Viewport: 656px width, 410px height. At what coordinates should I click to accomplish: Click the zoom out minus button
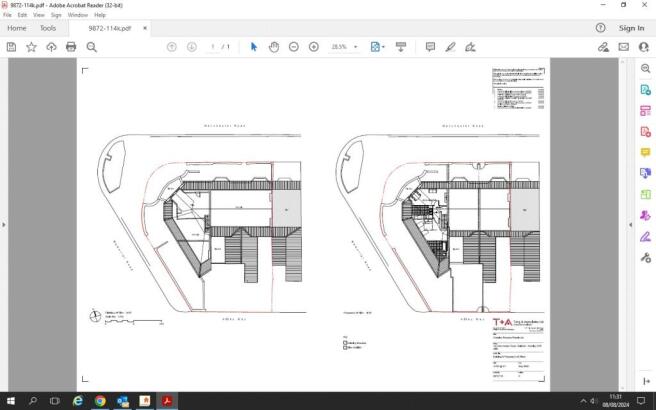(x=294, y=47)
